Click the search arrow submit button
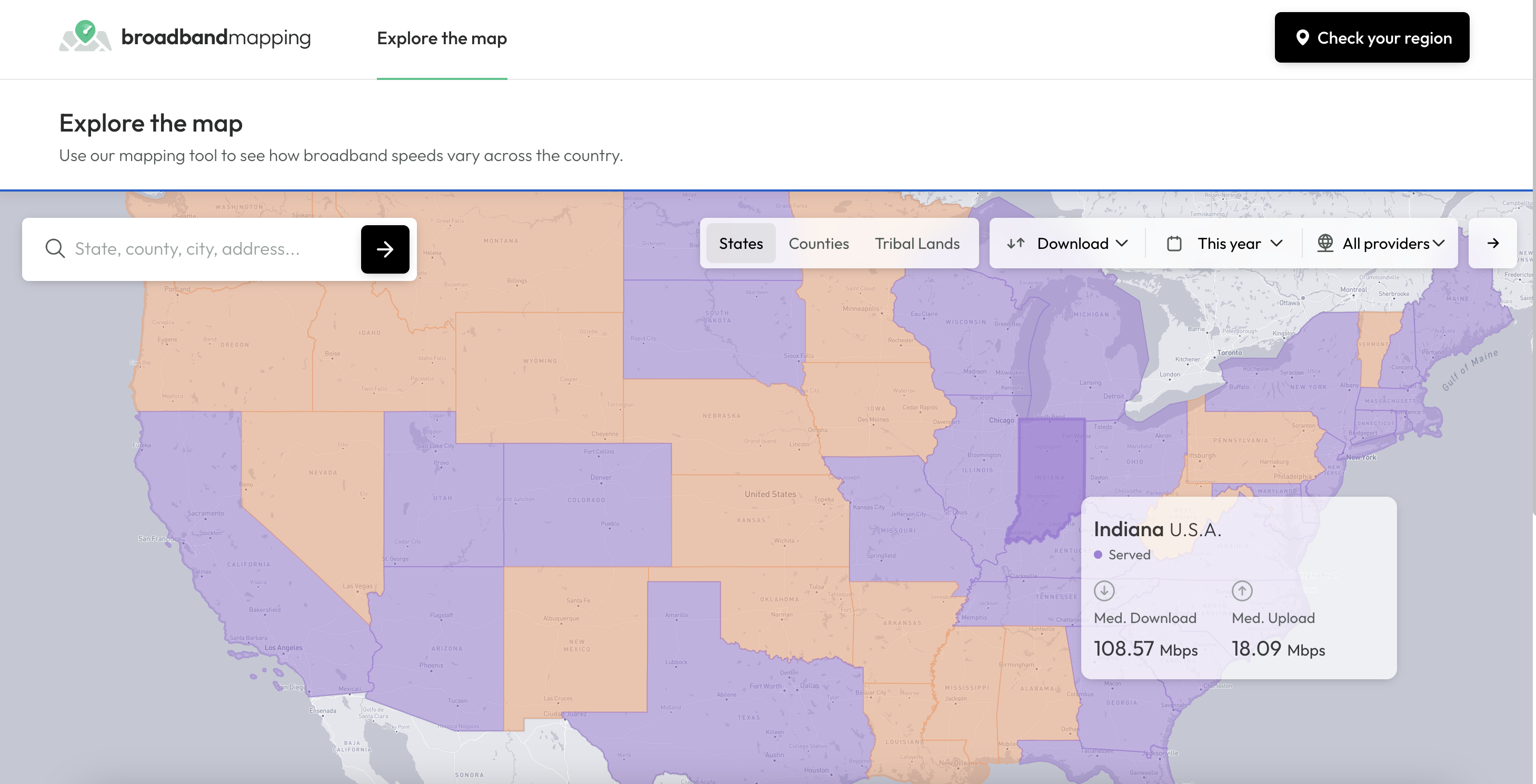1536x784 pixels. point(385,249)
